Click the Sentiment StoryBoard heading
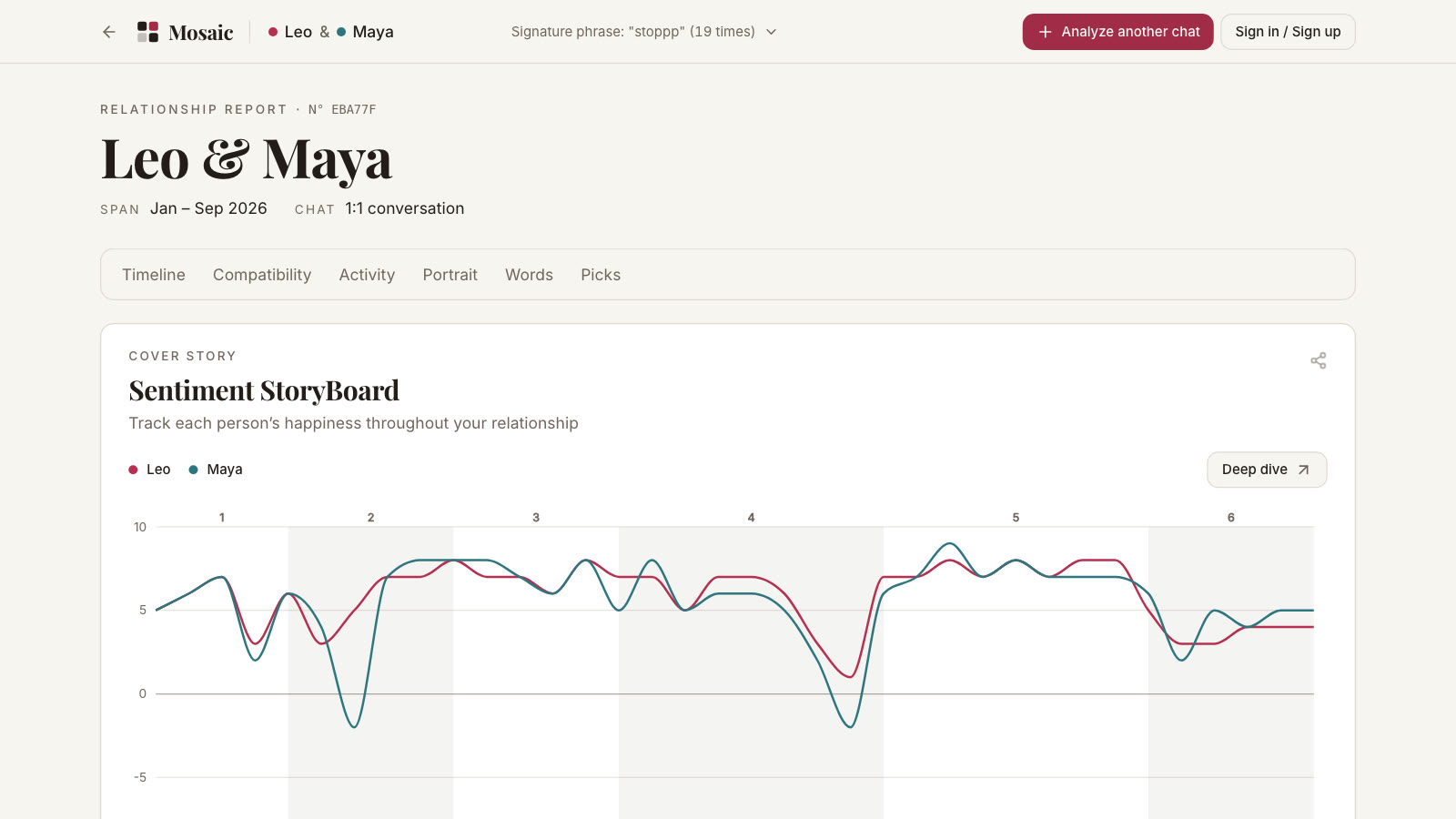Viewport: 1456px width, 819px height. tap(264, 390)
